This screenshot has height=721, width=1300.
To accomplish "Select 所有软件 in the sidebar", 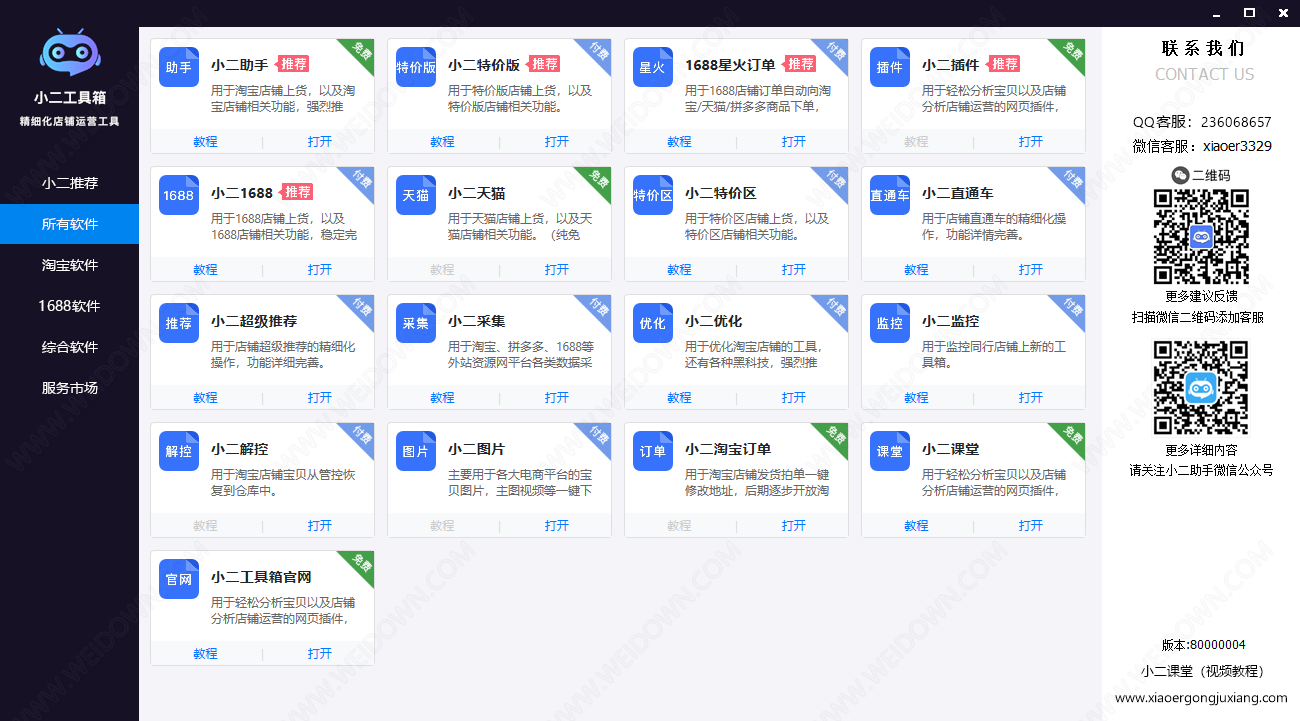I will click(x=69, y=224).
